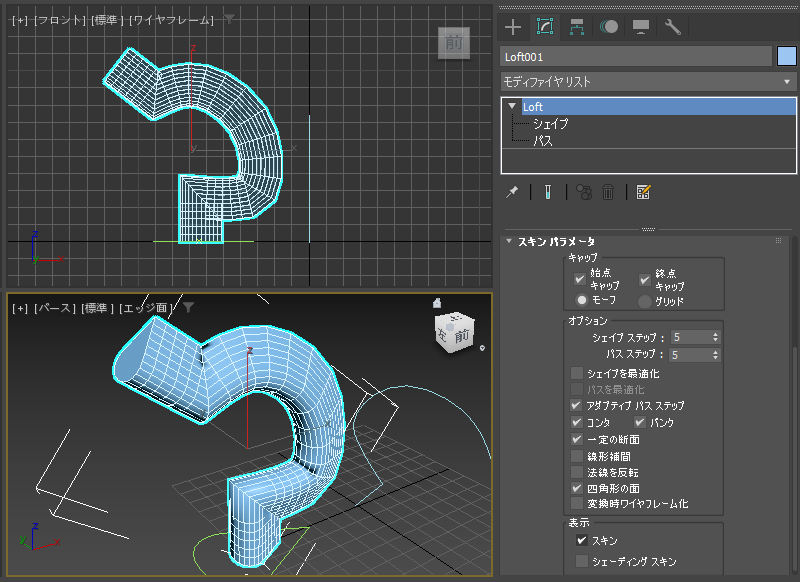Click the Pin Stack icon
800x582 pixels.
point(512,192)
